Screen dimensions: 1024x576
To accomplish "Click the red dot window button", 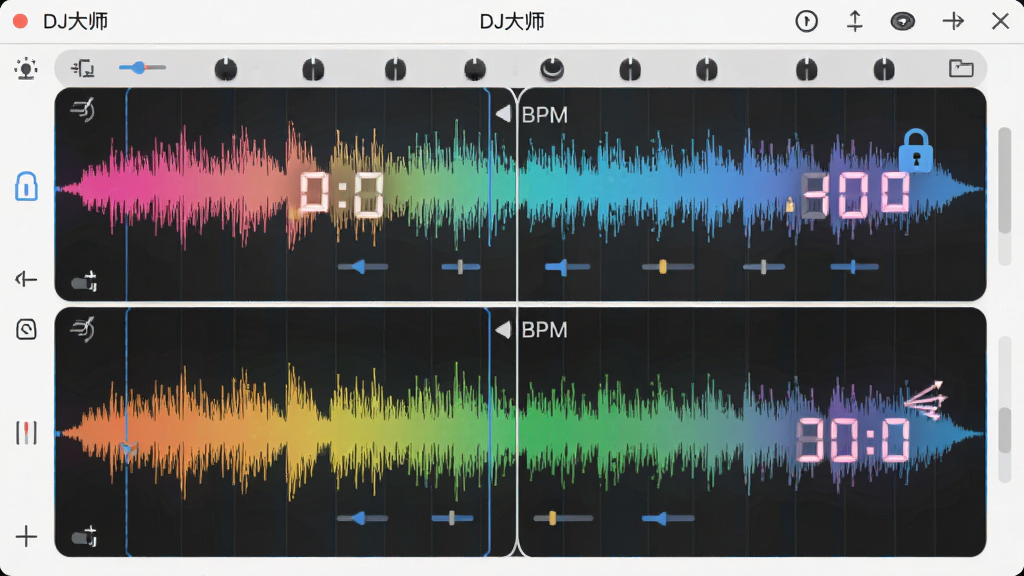I will pos(20,22).
